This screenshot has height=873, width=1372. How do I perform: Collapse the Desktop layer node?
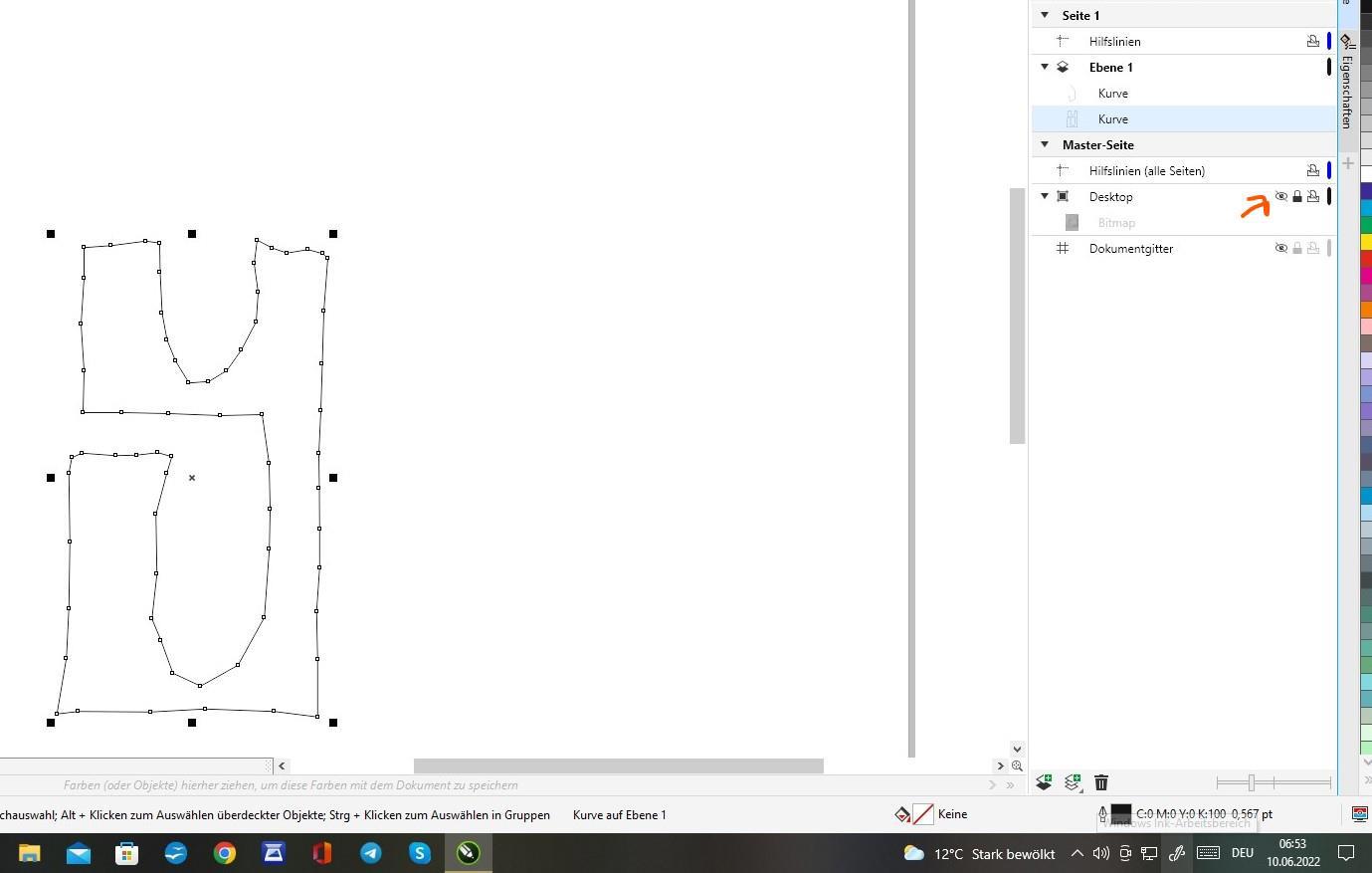coord(1045,196)
